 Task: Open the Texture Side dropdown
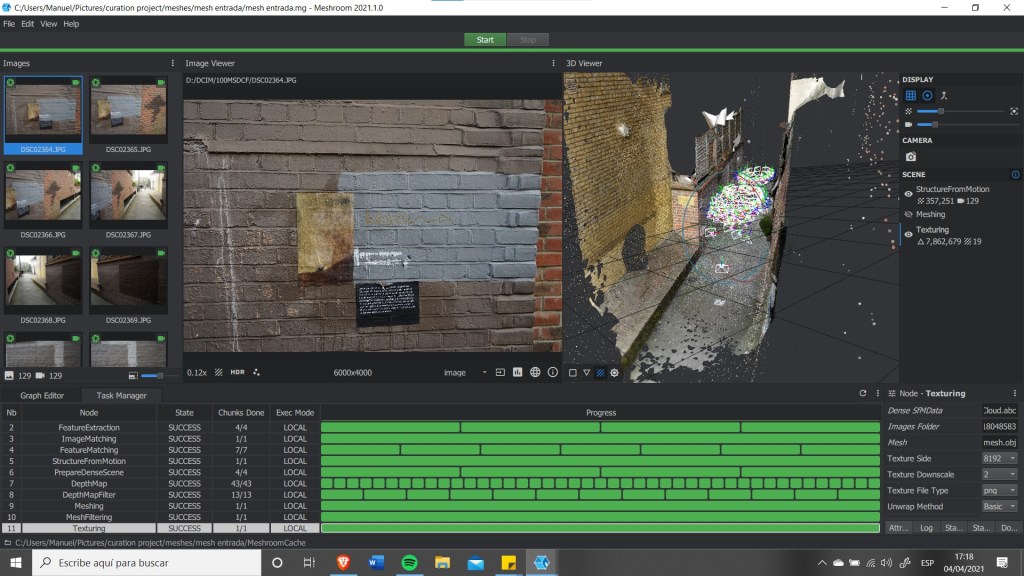point(999,458)
